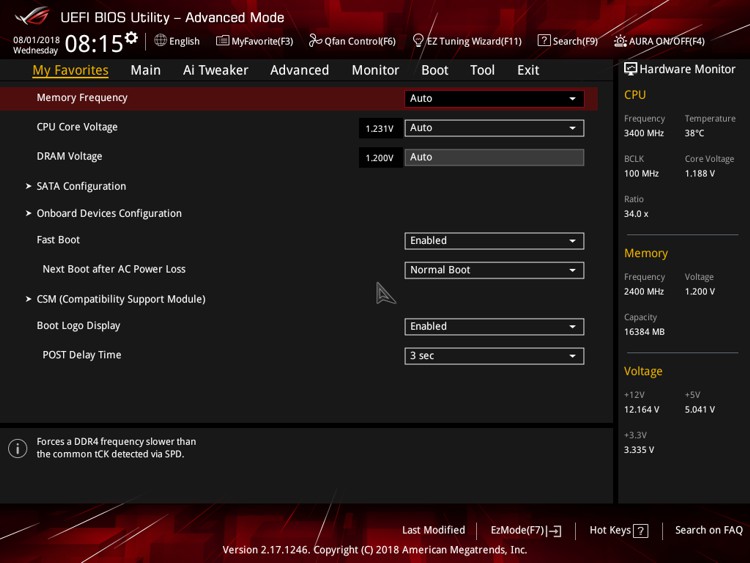Click the 08/01/2018 date text

36,40
